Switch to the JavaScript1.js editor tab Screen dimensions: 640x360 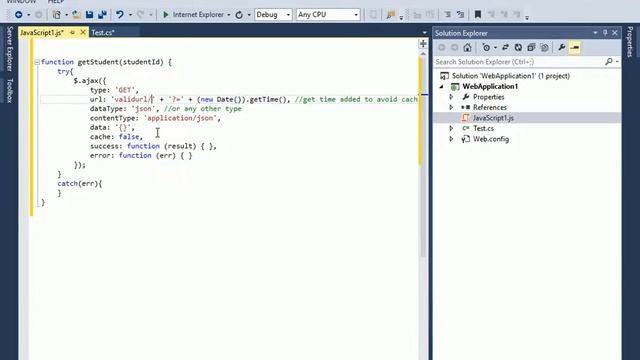click(42, 33)
